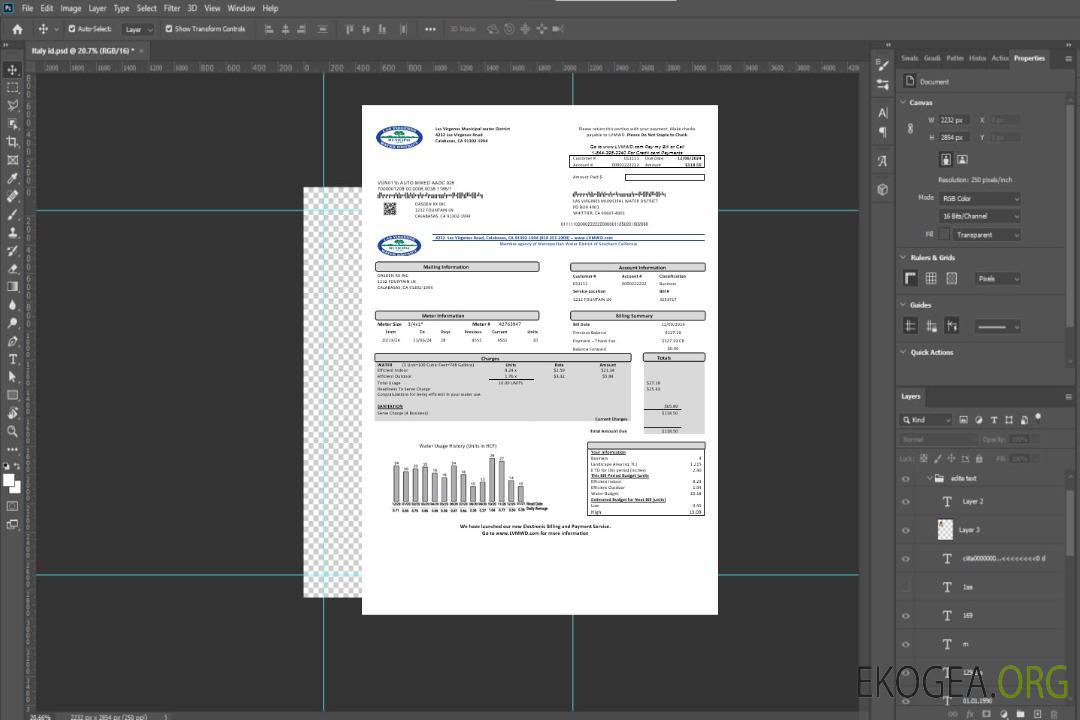This screenshot has height=720, width=1080.
Task: Open the guide line style dropdown
Action: [x=997, y=327]
